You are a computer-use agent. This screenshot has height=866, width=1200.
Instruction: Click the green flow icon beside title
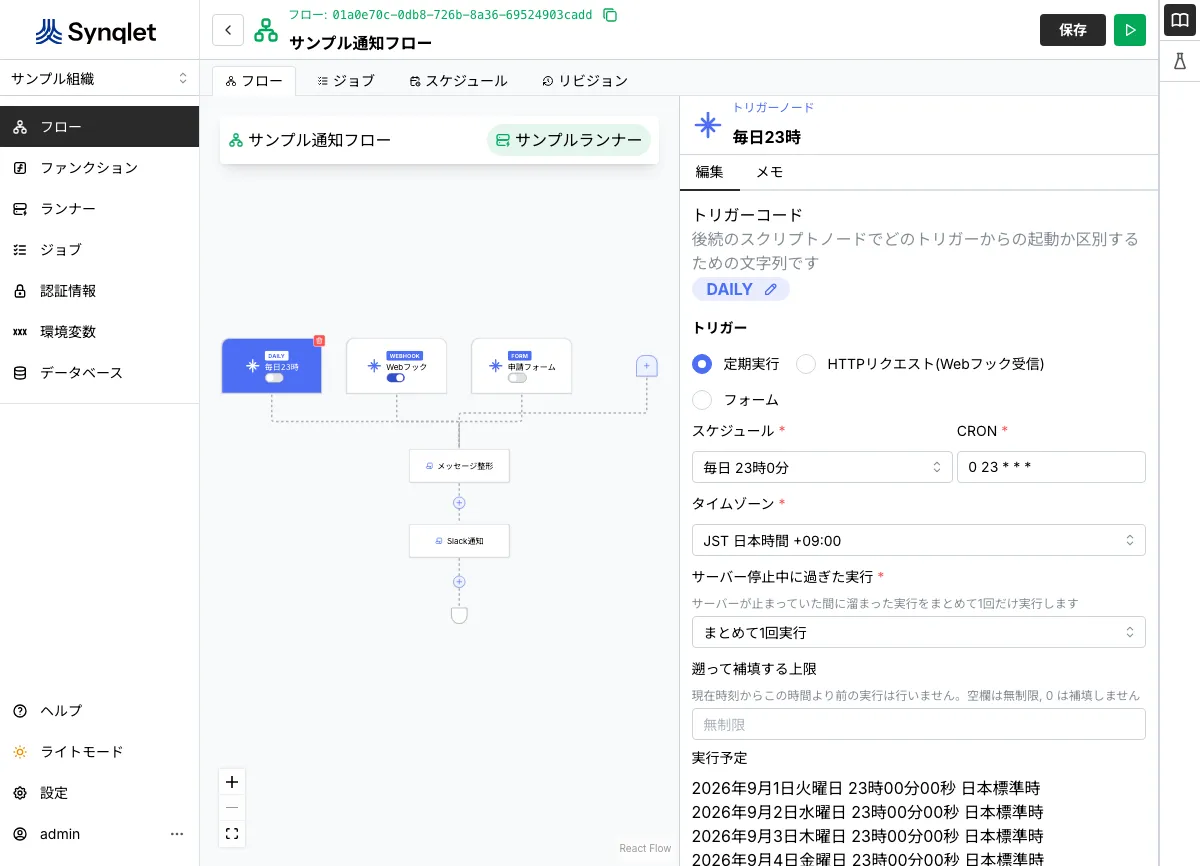(266, 30)
